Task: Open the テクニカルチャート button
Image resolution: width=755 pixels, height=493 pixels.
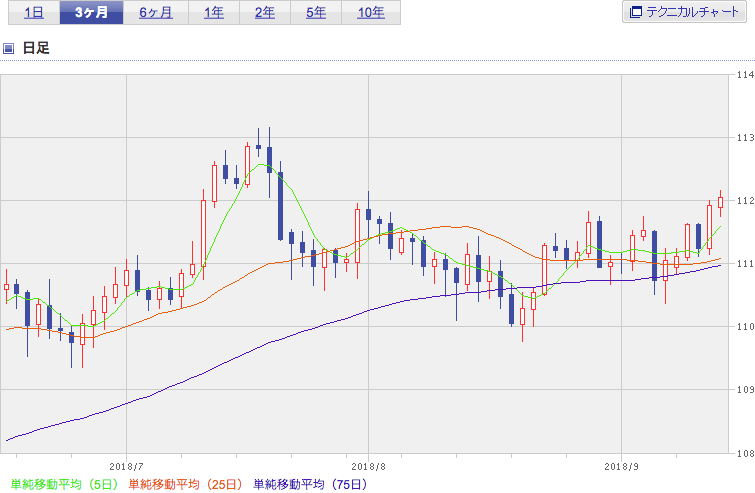Action: point(684,12)
